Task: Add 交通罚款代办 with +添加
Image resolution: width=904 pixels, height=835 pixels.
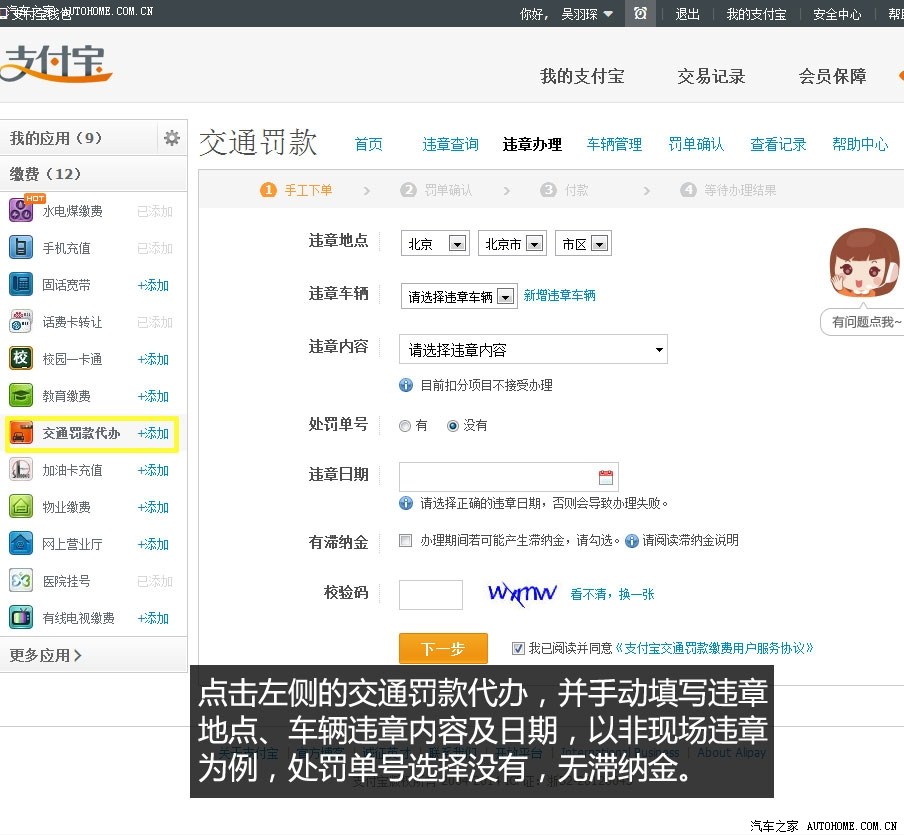Action: (x=153, y=433)
